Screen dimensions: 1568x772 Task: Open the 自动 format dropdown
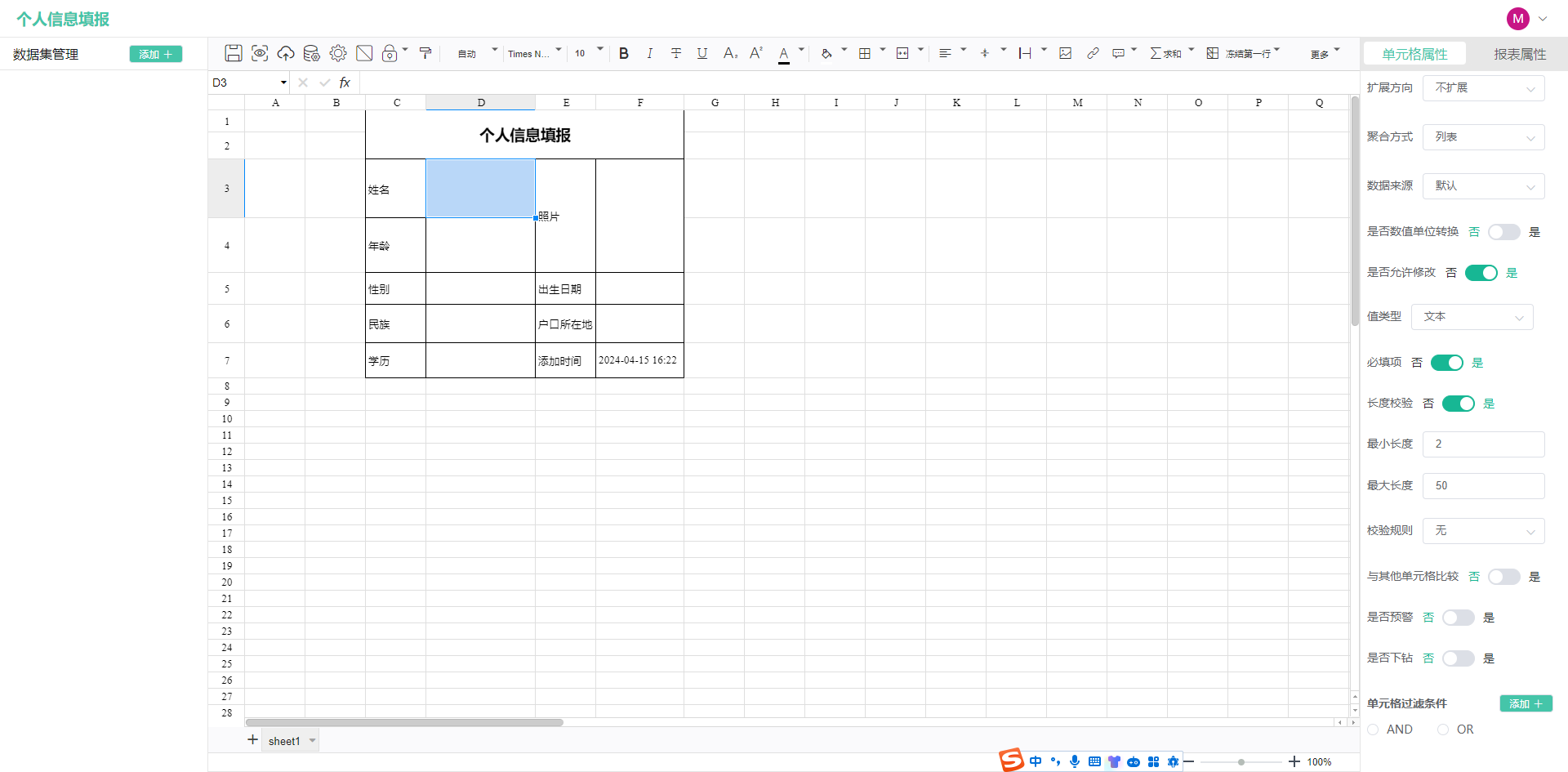[477, 54]
